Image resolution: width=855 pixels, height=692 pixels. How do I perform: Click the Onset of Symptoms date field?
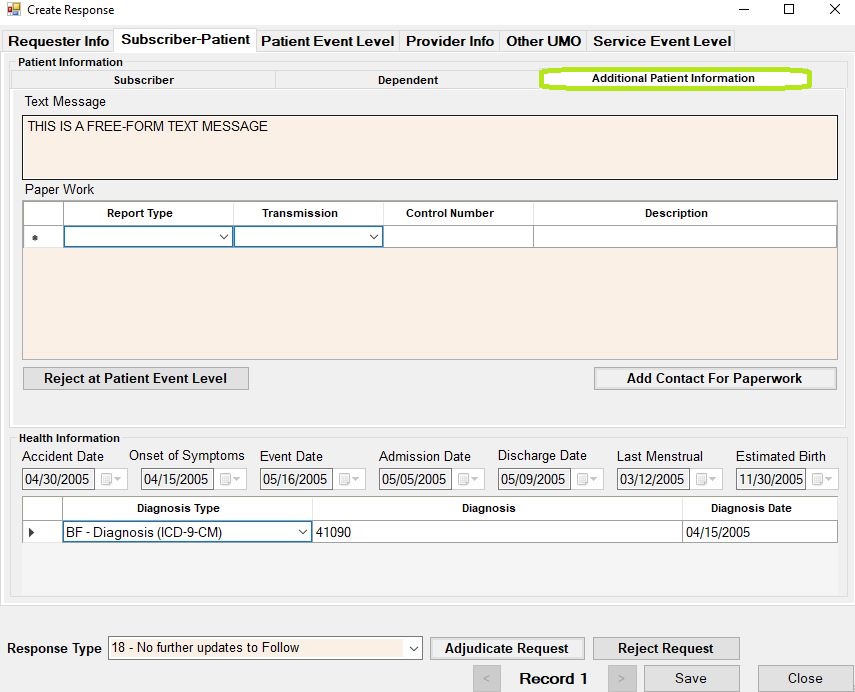pos(177,479)
